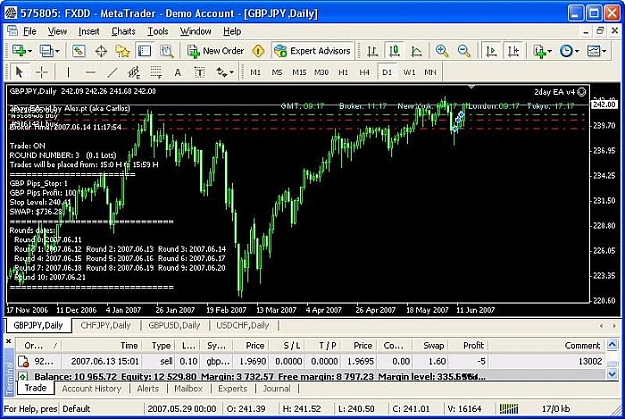The height and width of the screenshot is (419, 625).
Task: Click the connection status bars icon
Action: tap(509, 409)
